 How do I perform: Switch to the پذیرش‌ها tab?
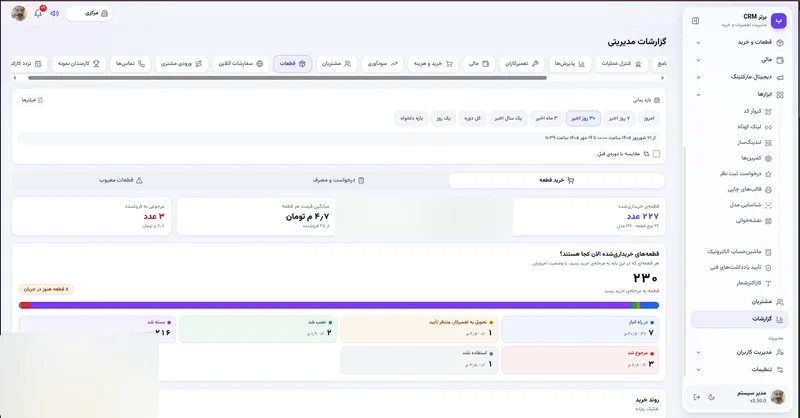(x=570, y=64)
